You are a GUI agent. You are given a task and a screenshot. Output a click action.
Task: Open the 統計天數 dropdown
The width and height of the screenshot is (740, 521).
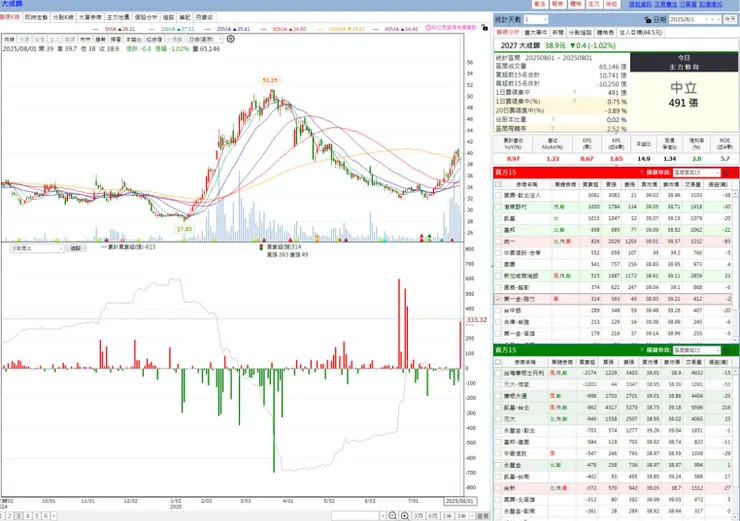point(545,19)
